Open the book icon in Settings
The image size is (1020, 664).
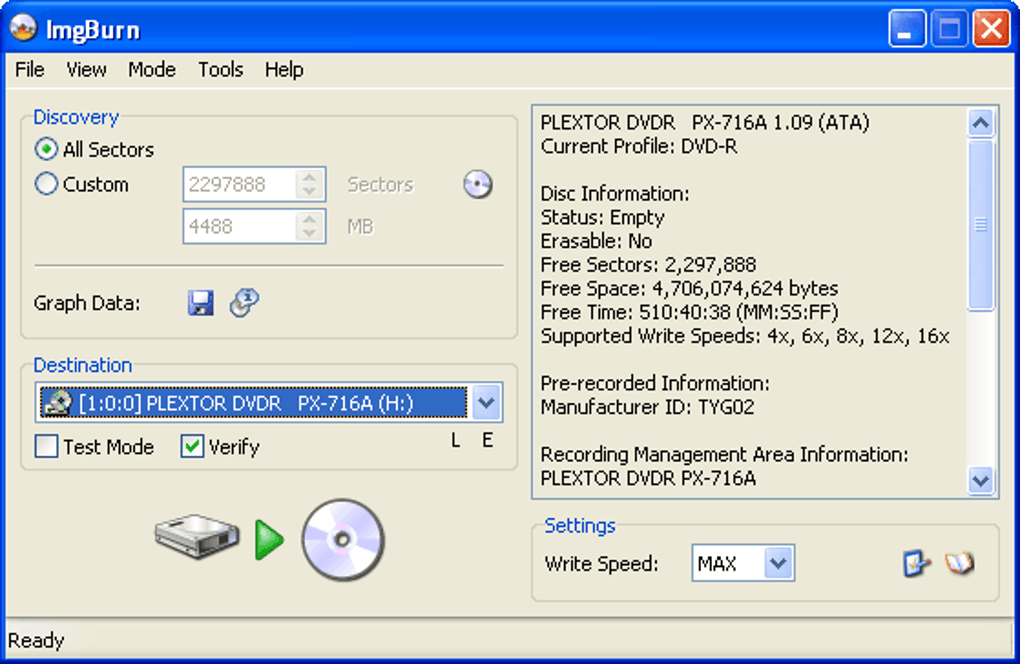pos(960,563)
